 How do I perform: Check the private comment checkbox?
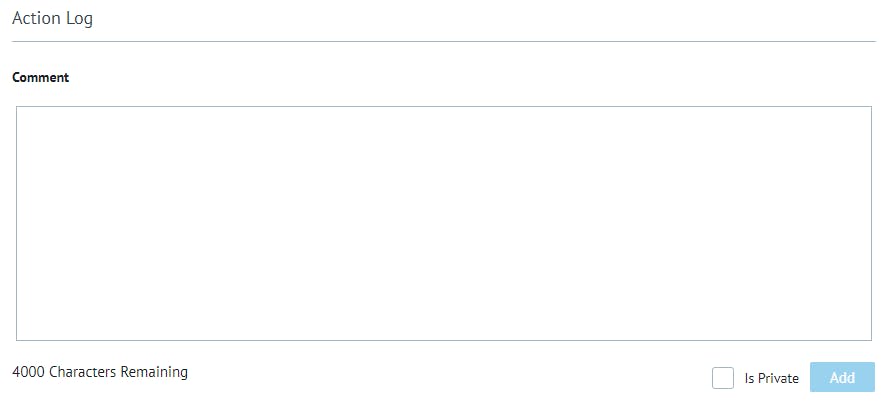(723, 378)
